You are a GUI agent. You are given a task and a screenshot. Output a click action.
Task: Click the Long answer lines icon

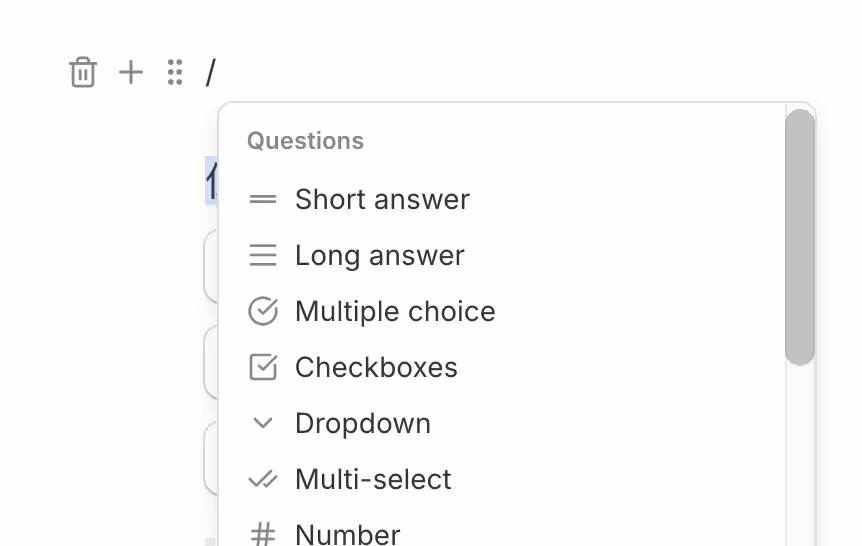(x=262, y=256)
